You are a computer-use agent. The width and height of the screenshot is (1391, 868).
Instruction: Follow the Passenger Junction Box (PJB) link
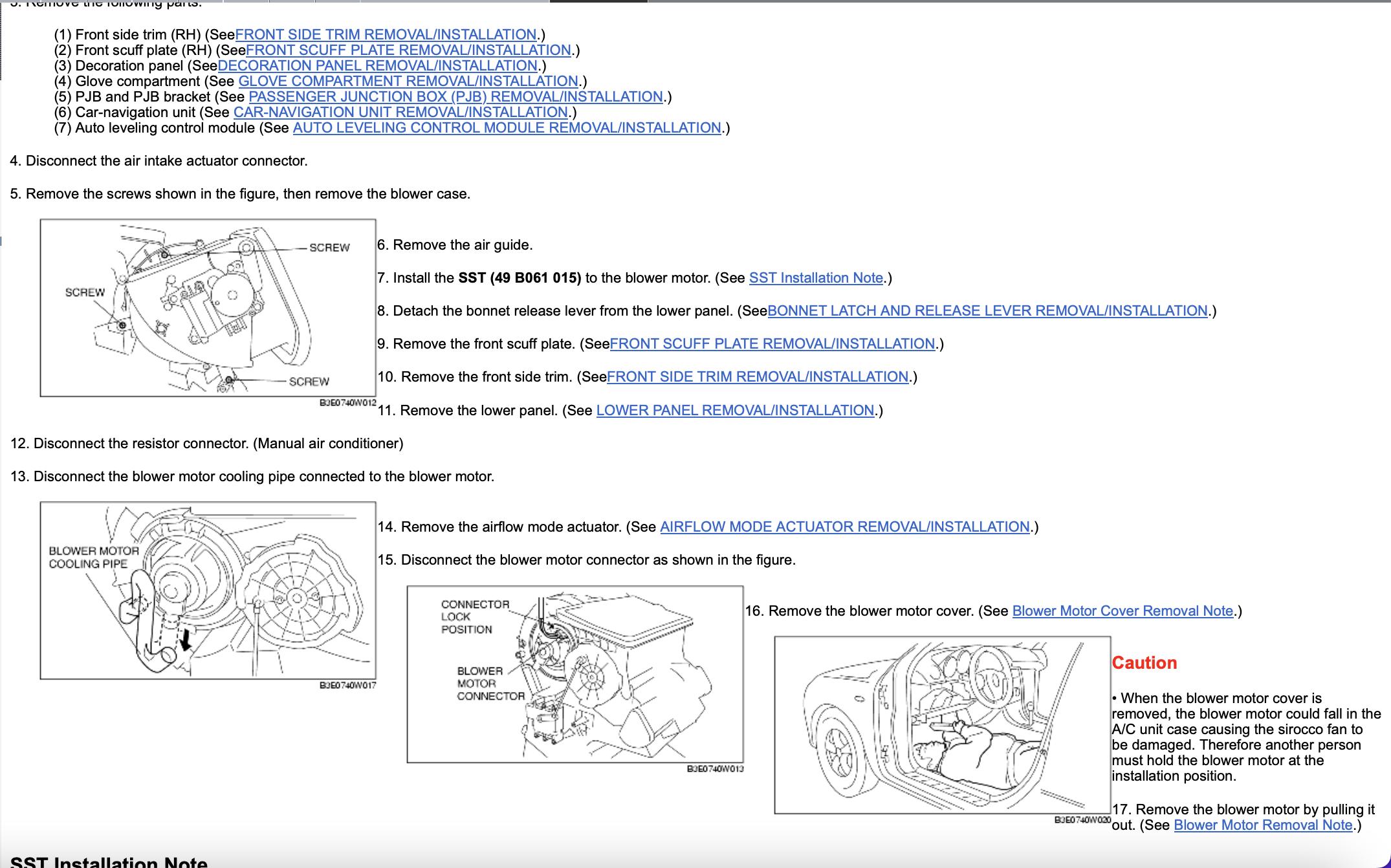[x=455, y=97]
